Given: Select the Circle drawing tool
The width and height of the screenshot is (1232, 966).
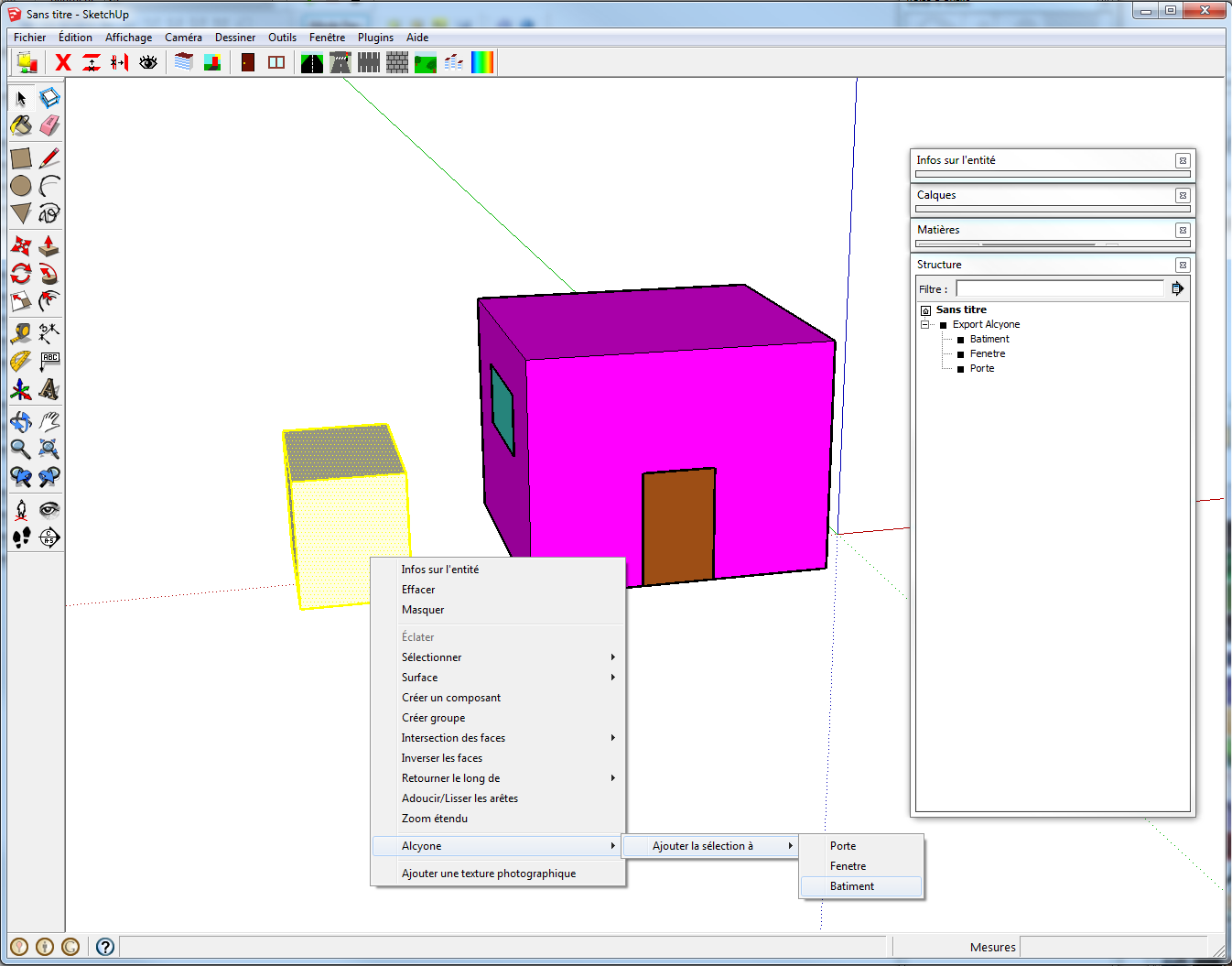Looking at the screenshot, I should click(21, 186).
